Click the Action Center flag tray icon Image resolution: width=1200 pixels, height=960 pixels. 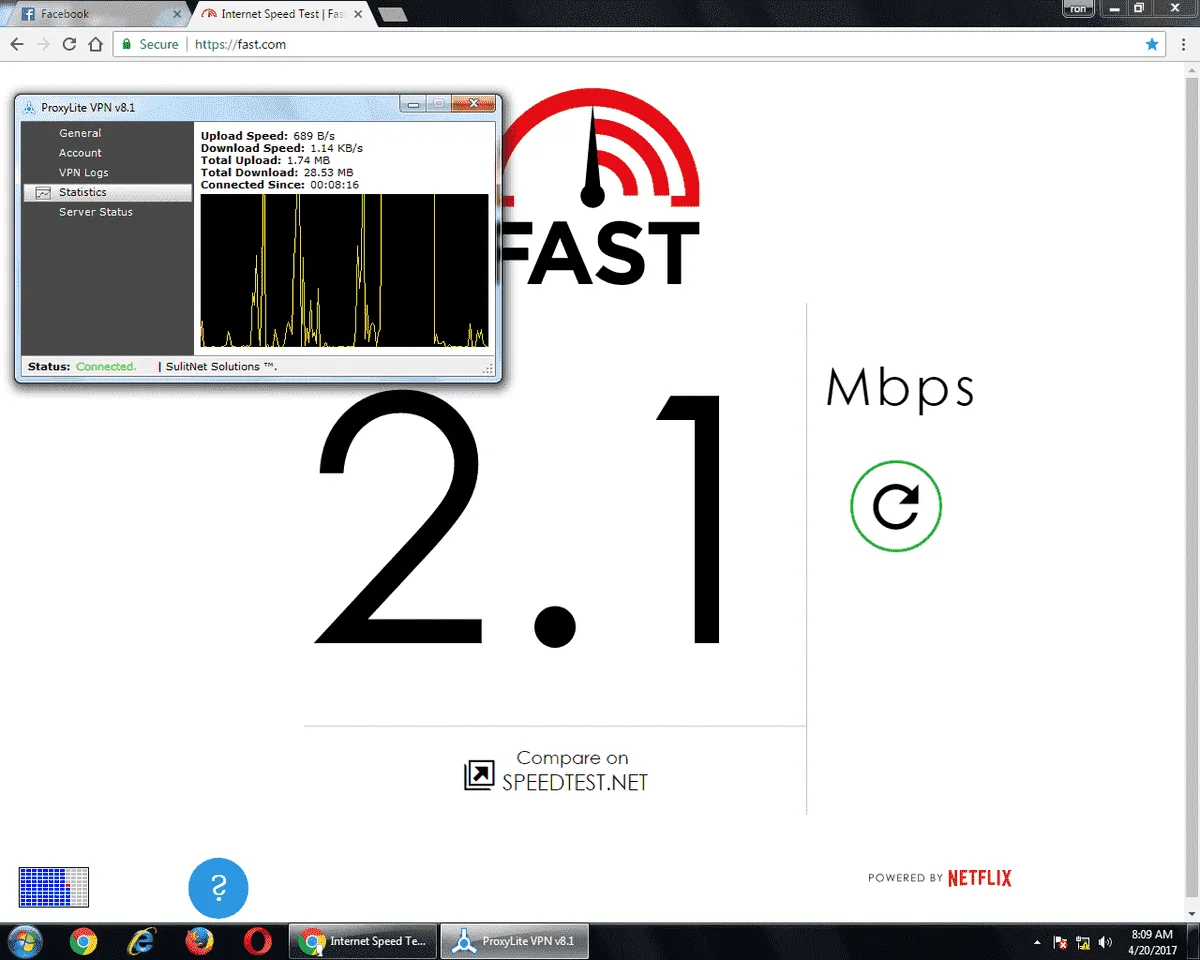pos(1060,942)
